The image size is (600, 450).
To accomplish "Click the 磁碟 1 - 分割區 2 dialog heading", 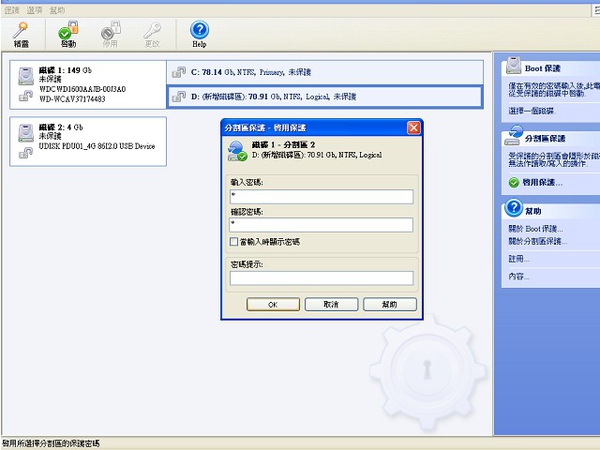I will pyautogui.click(x=284, y=145).
